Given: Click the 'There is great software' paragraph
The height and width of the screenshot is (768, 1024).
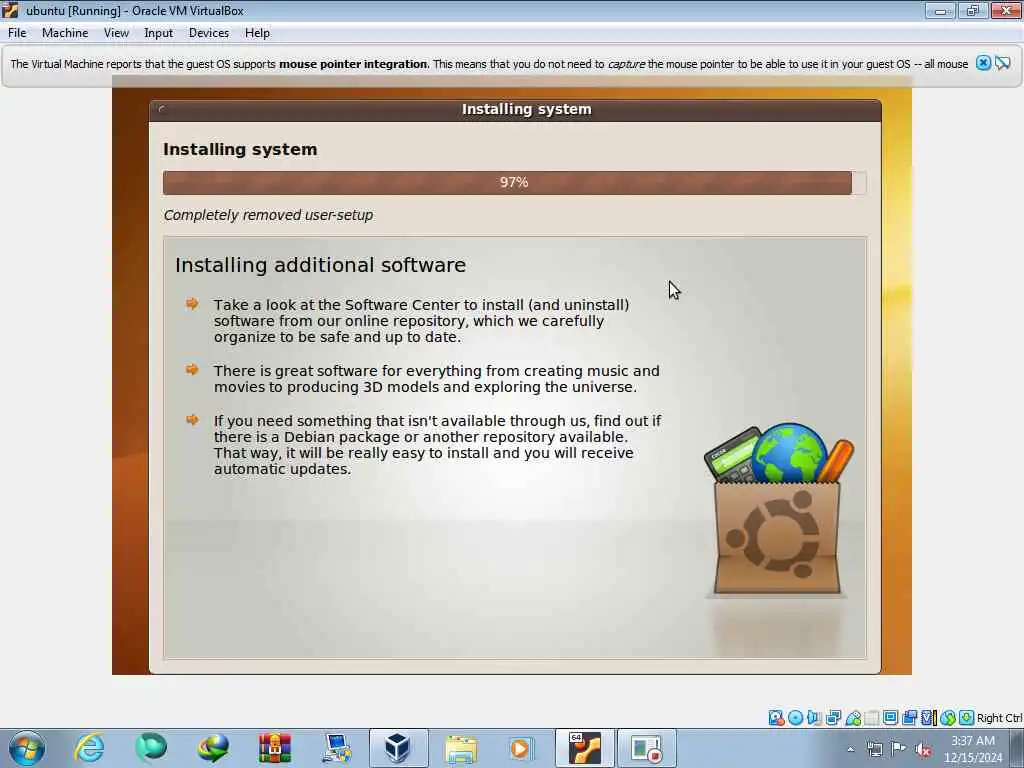Looking at the screenshot, I should (436, 379).
